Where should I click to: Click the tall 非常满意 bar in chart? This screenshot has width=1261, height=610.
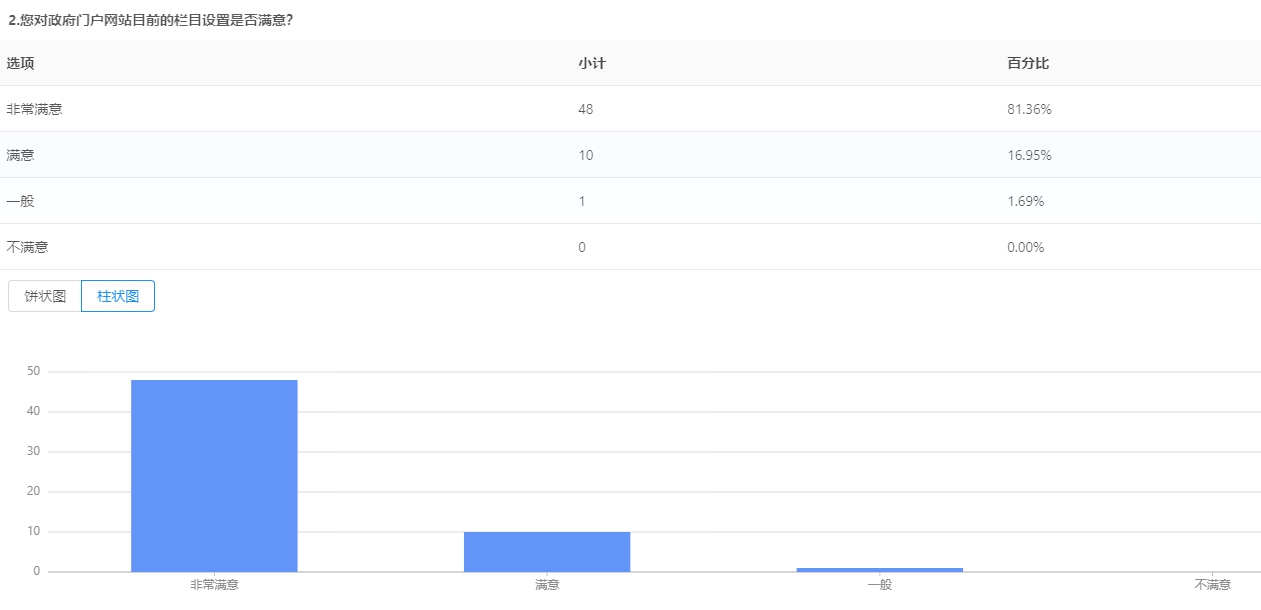[x=214, y=475]
